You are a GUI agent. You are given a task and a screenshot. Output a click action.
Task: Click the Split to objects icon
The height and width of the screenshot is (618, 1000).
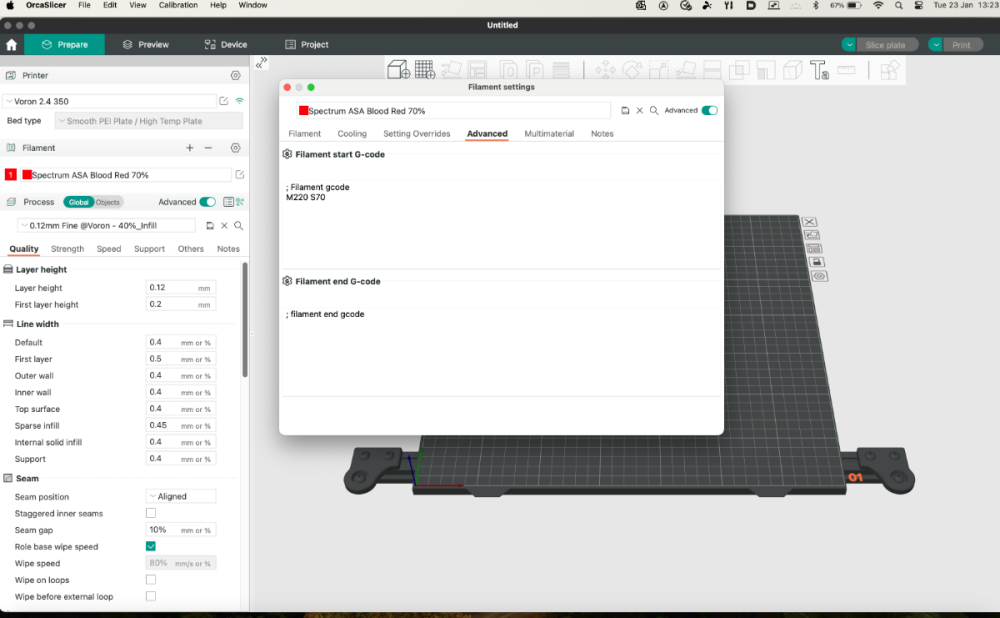[x=508, y=70]
